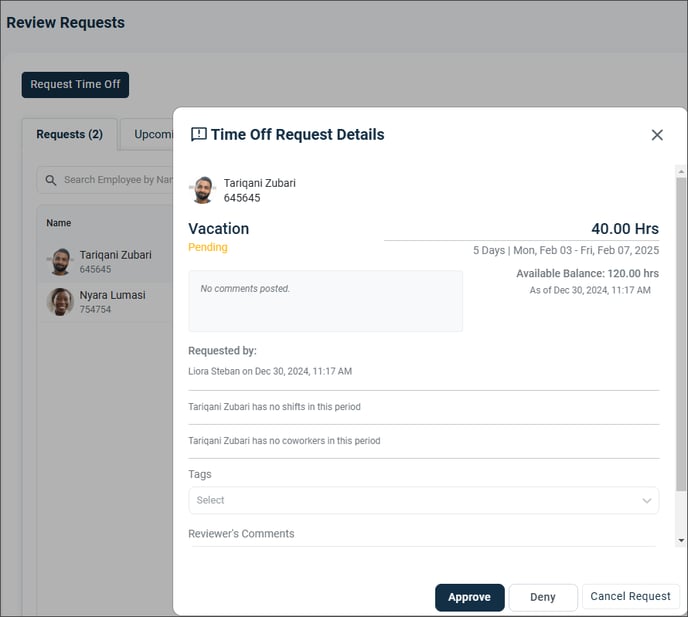Close the Time Off Request Details dialog
Image resolution: width=688 pixels, height=617 pixels.
point(657,135)
